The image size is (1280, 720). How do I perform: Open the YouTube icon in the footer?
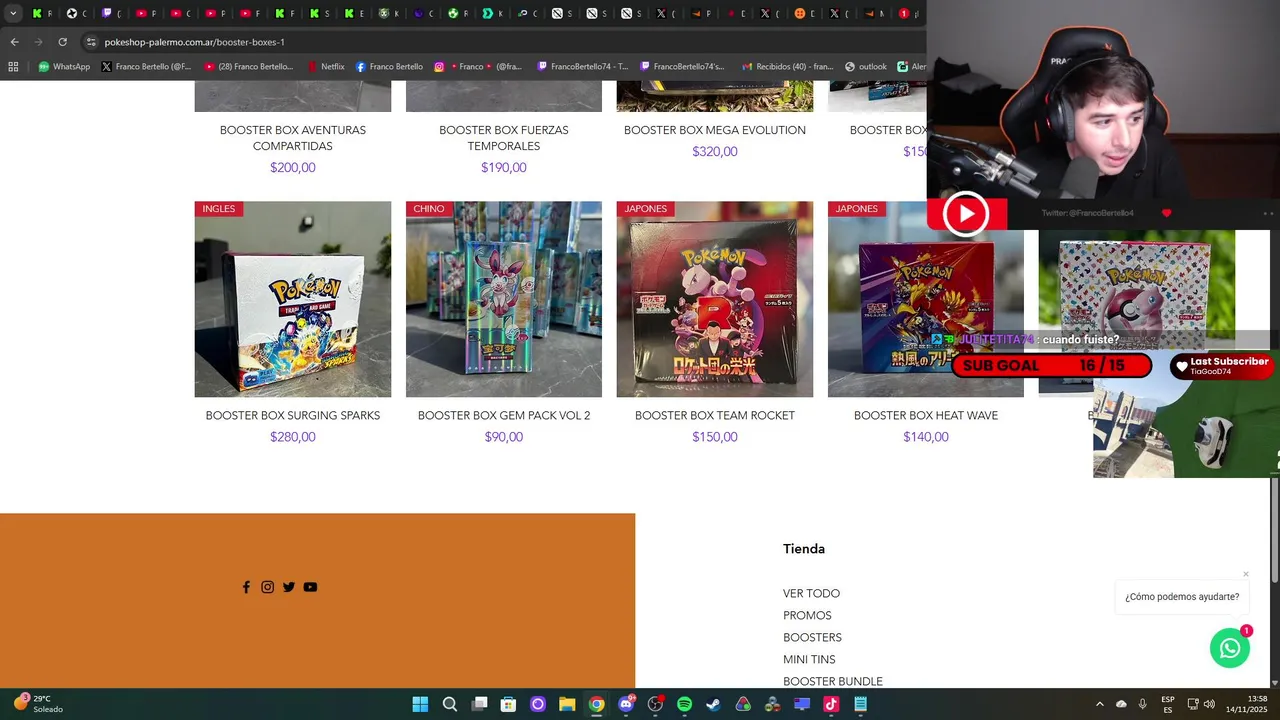click(x=310, y=587)
